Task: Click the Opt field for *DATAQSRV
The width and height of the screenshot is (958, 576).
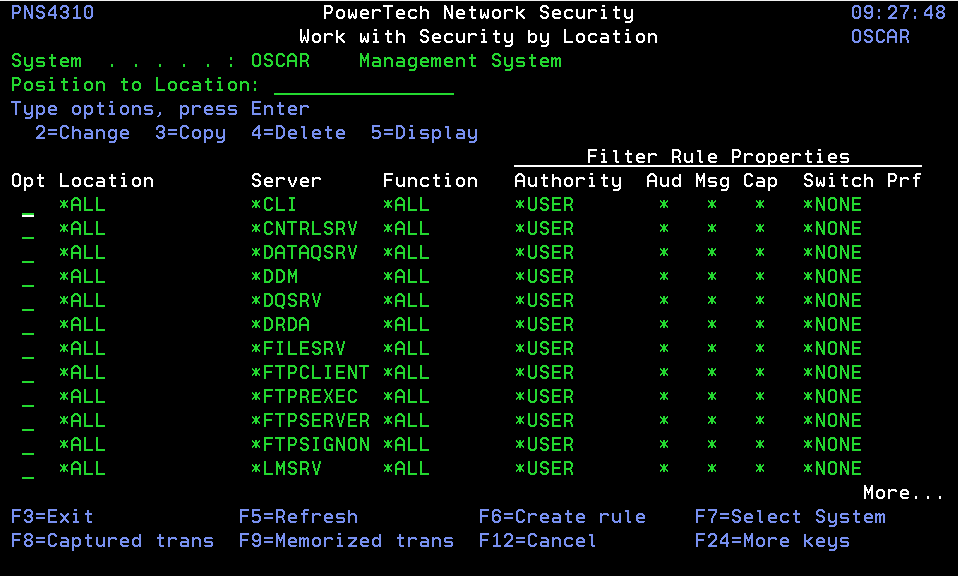Action: [x=28, y=253]
